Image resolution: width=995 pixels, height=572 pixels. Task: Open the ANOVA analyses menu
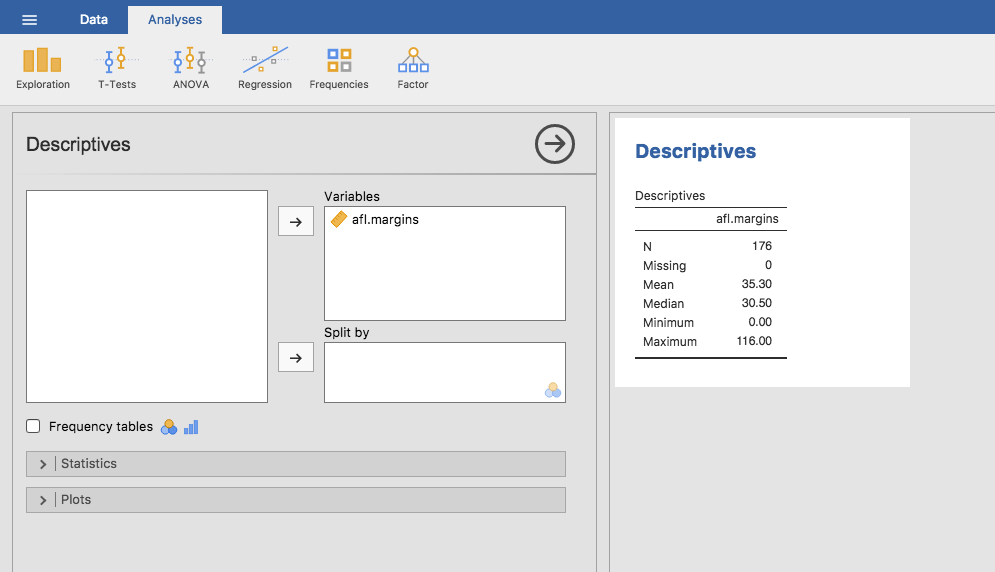[x=190, y=69]
